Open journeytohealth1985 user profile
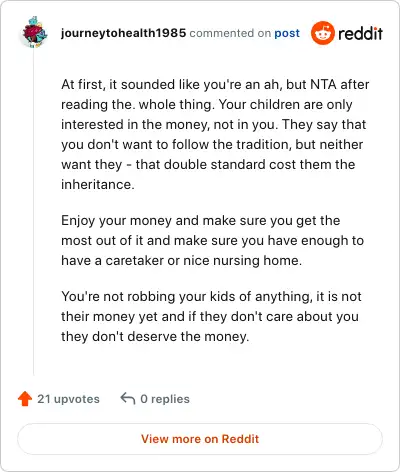This screenshot has height=472, width=400. click(x=123, y=33)
